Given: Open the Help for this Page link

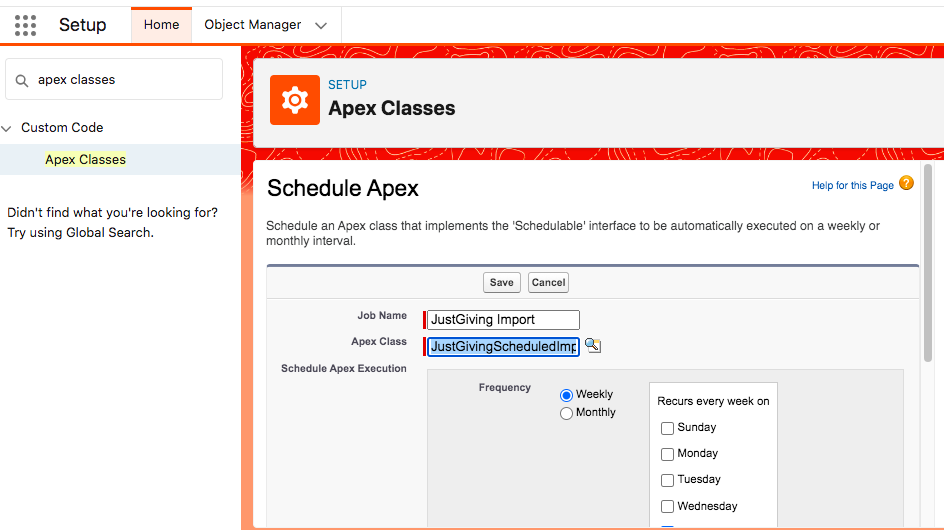Looking at the screenshot, I should click(852, 186).
